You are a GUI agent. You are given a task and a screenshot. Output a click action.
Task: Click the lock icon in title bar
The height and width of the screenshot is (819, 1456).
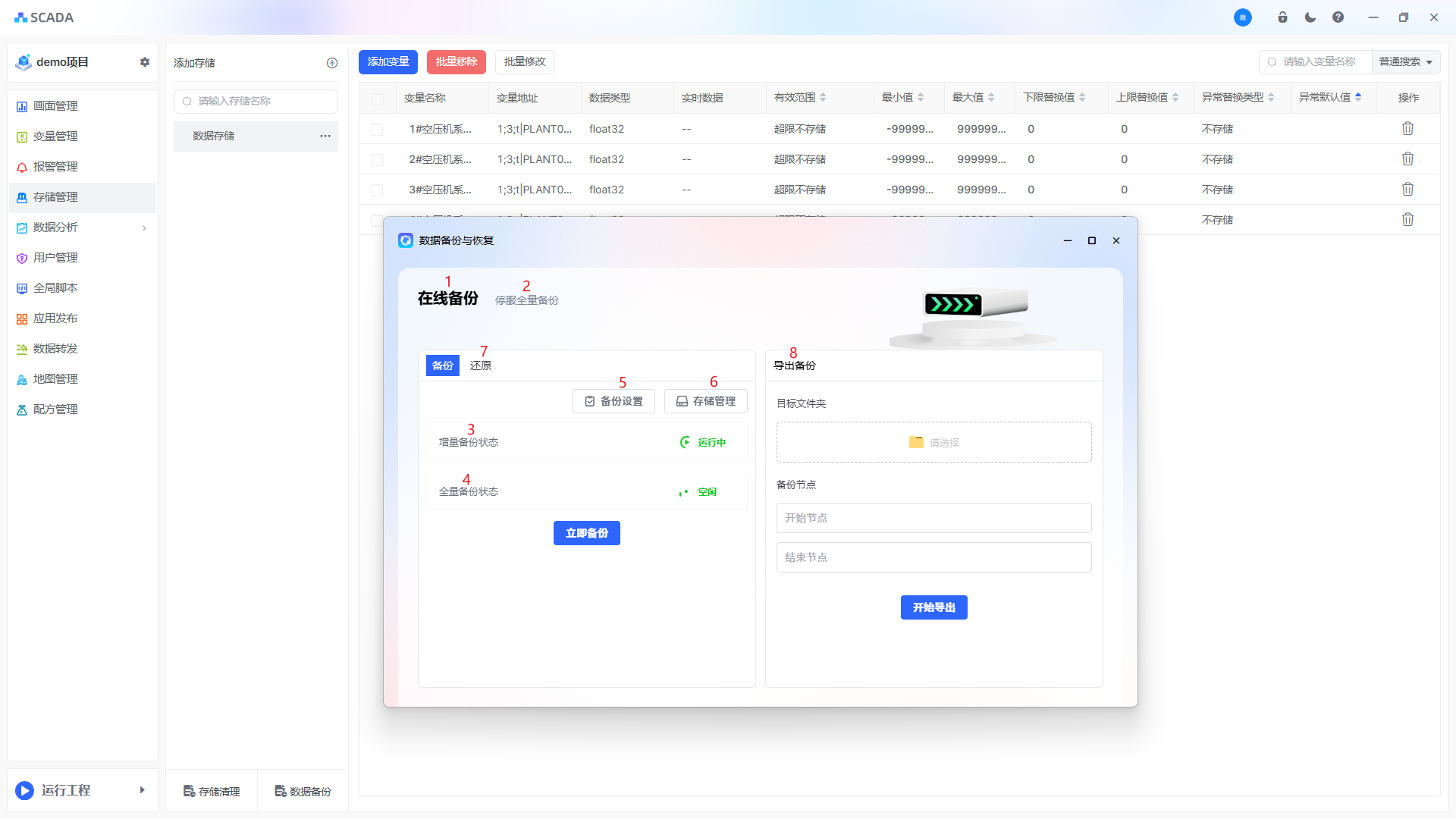[x=1282, y=17]
